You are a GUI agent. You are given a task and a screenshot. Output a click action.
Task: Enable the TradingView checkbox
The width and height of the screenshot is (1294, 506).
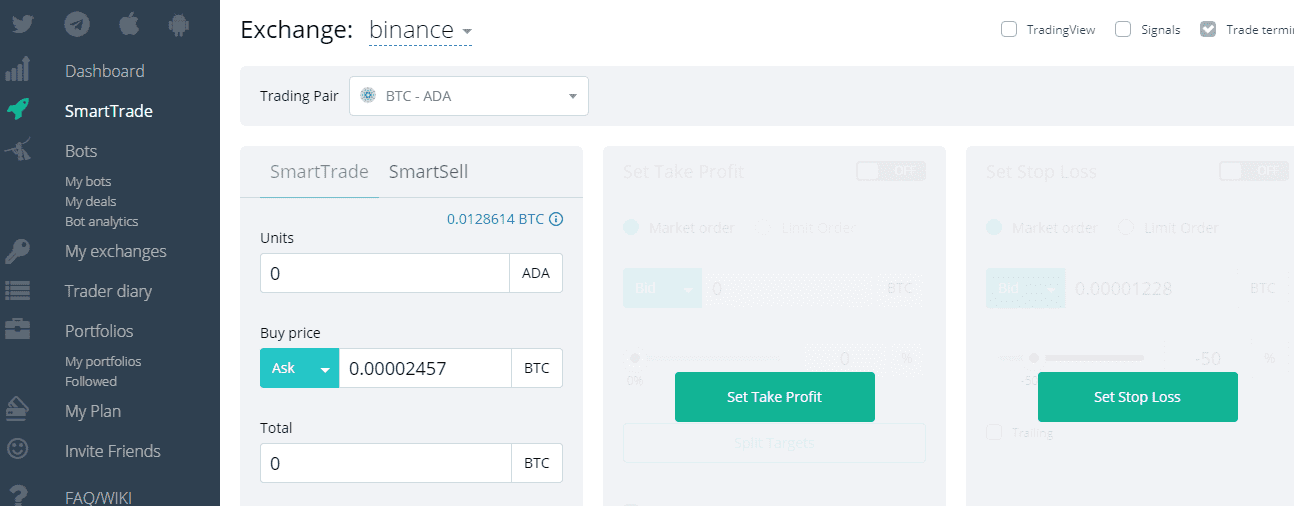(1009, 30)
